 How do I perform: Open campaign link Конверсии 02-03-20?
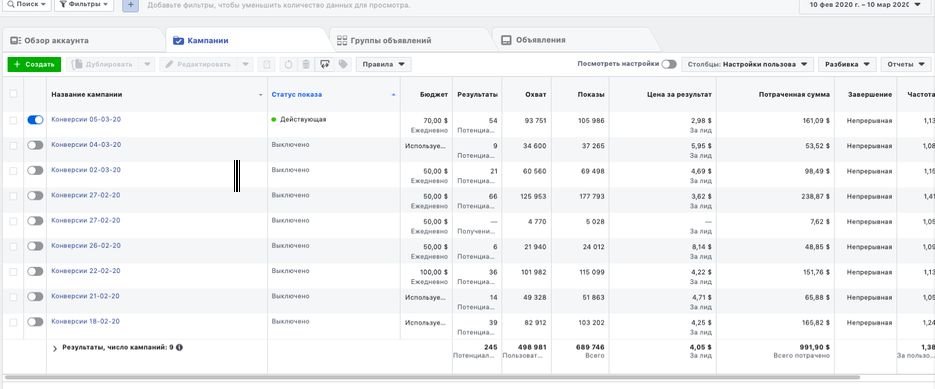click(86, 169)
